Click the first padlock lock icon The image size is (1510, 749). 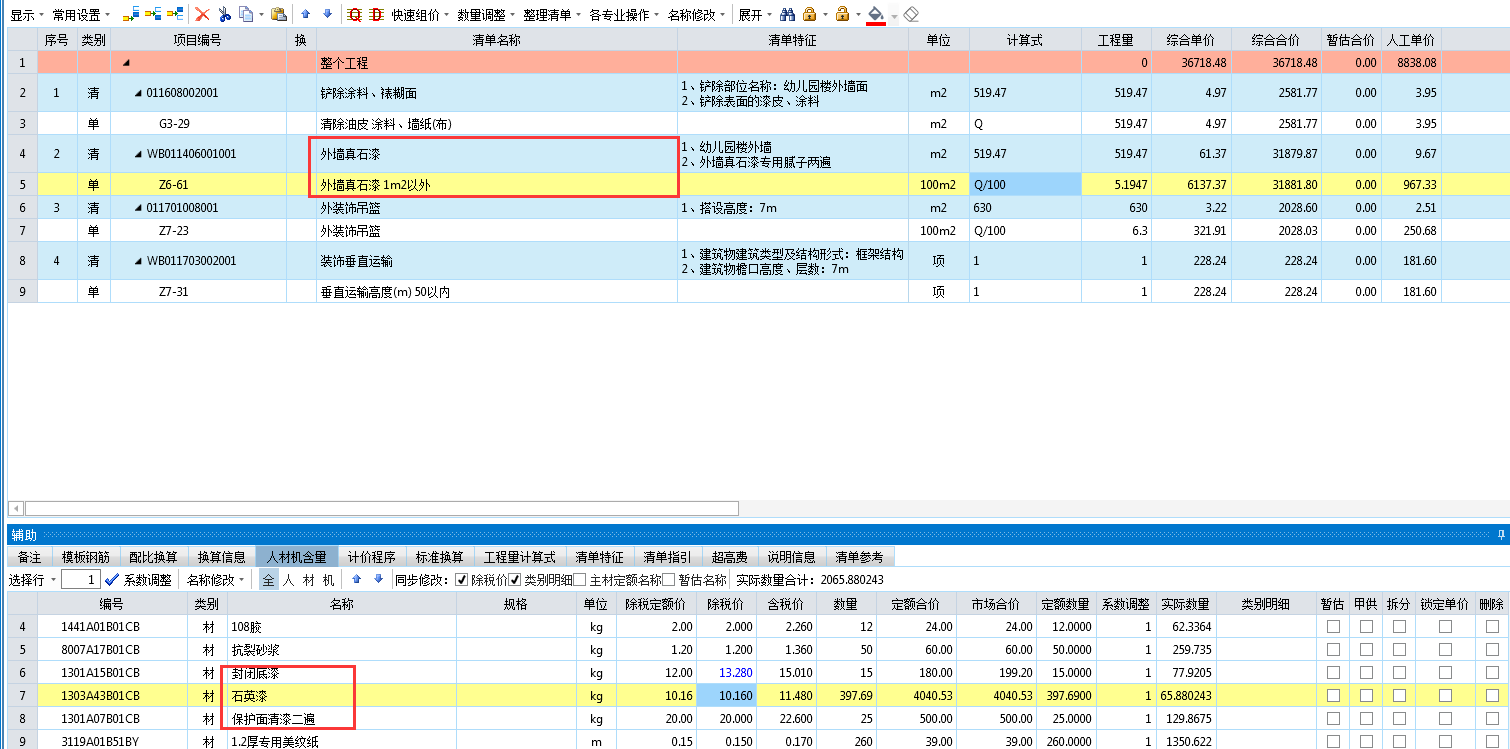tap(809, 15)
